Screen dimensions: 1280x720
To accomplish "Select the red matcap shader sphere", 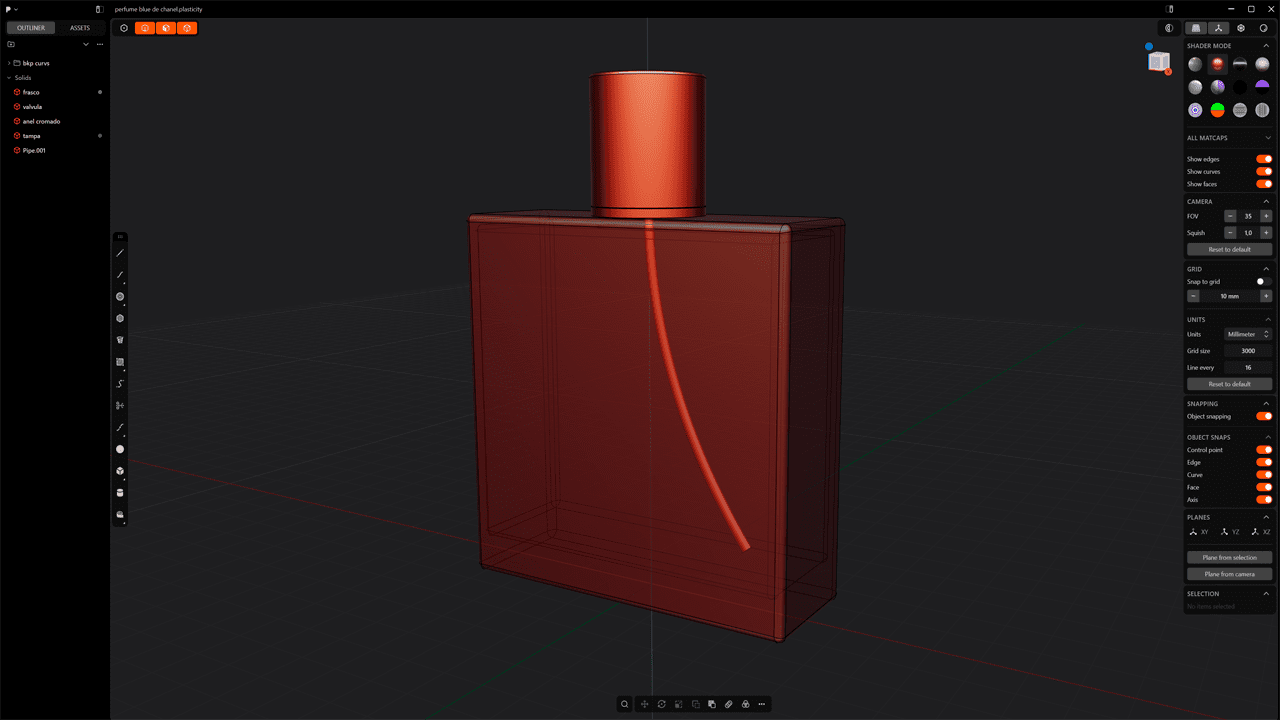I will pos(1218,64).
